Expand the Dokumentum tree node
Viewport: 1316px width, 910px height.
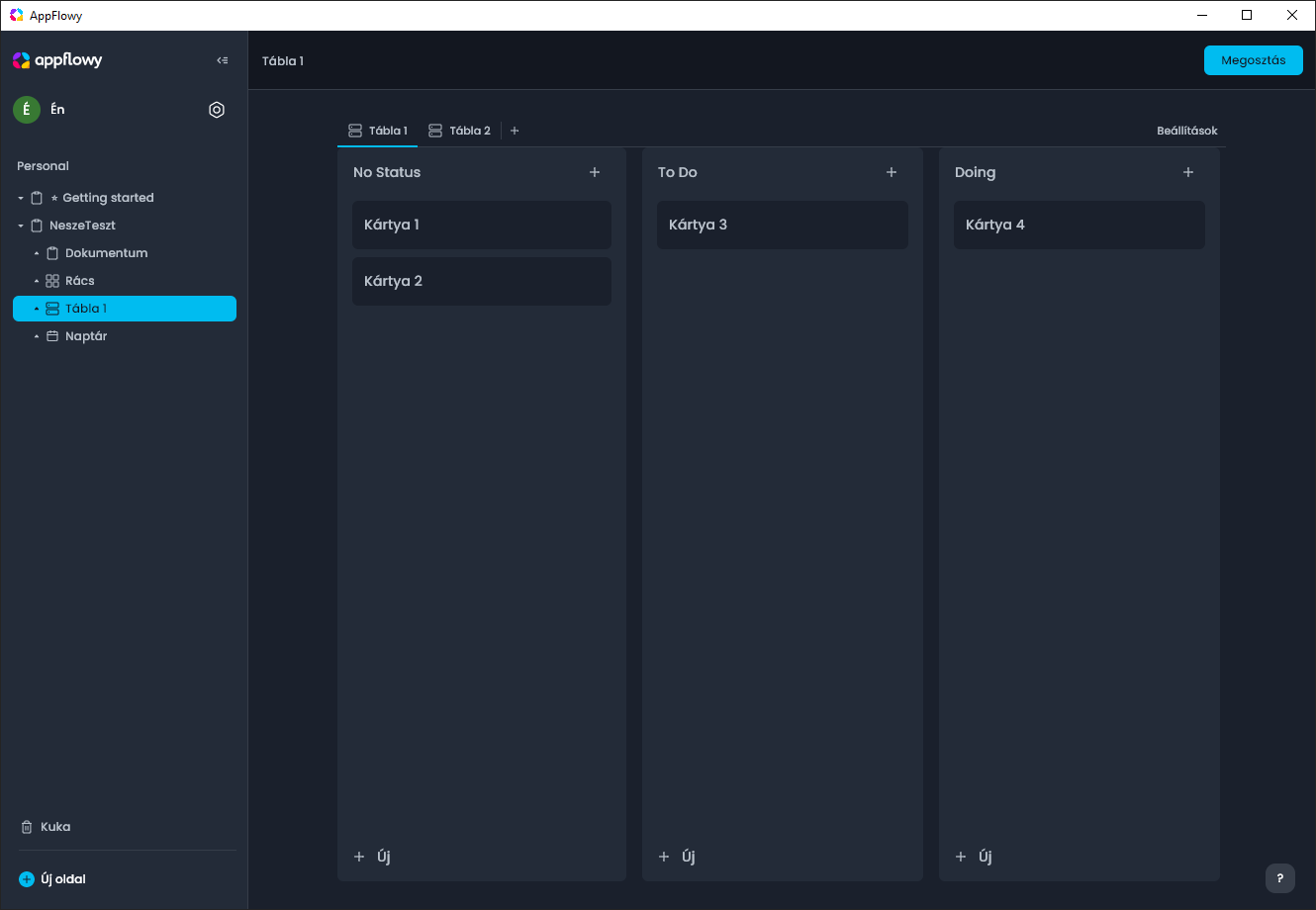(x=37, y=253)
